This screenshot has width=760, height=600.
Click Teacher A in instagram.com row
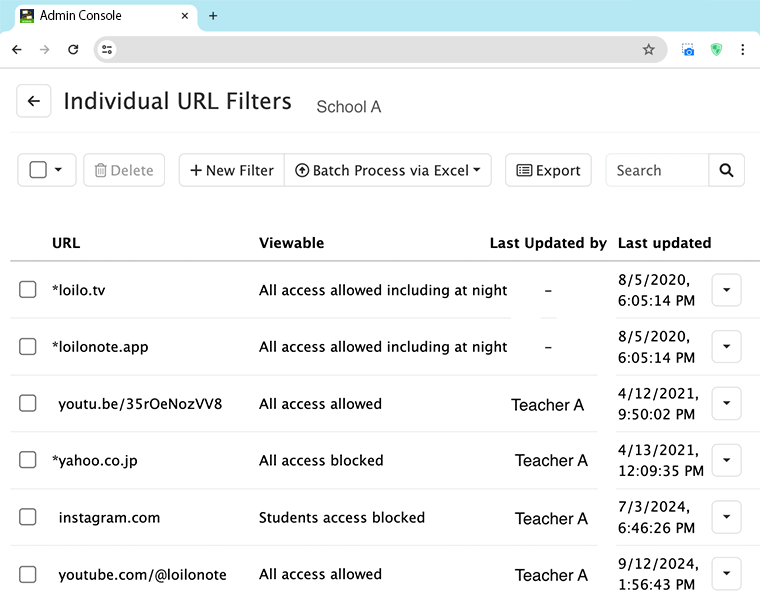551,518
